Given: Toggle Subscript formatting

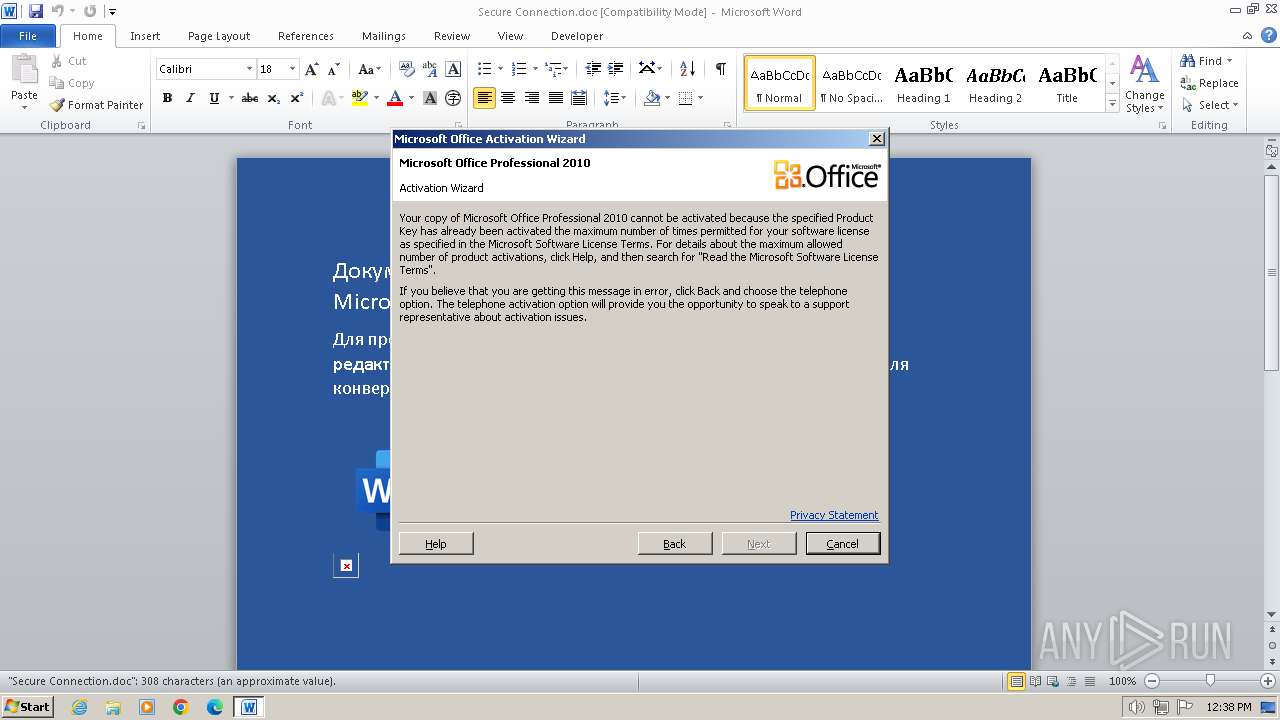Looking at the screenshot, I should [x=274, y=98].
